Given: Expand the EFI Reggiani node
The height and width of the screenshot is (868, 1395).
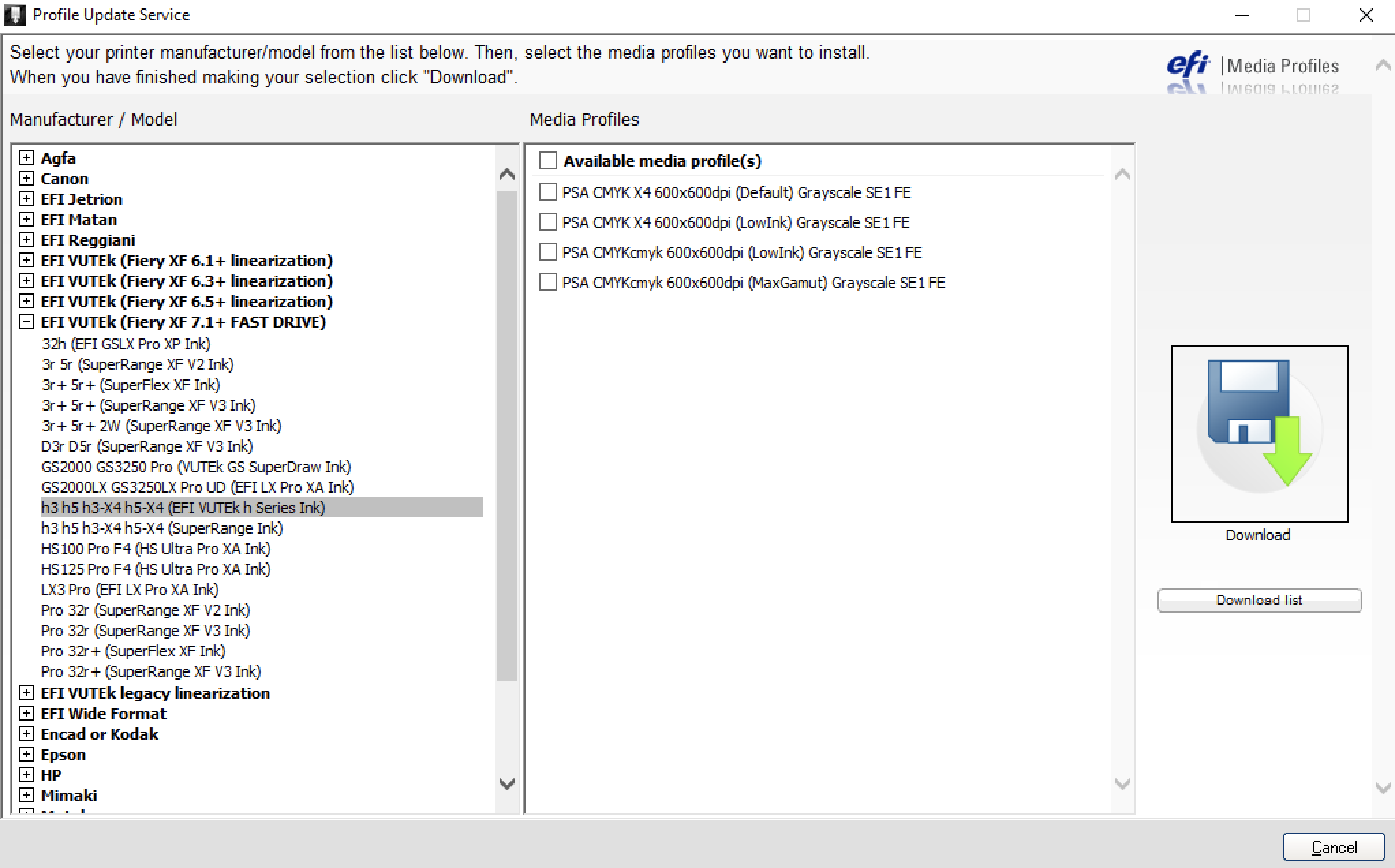Looking at the screenshot, I should pyautogui.click(x=27, y=240).
